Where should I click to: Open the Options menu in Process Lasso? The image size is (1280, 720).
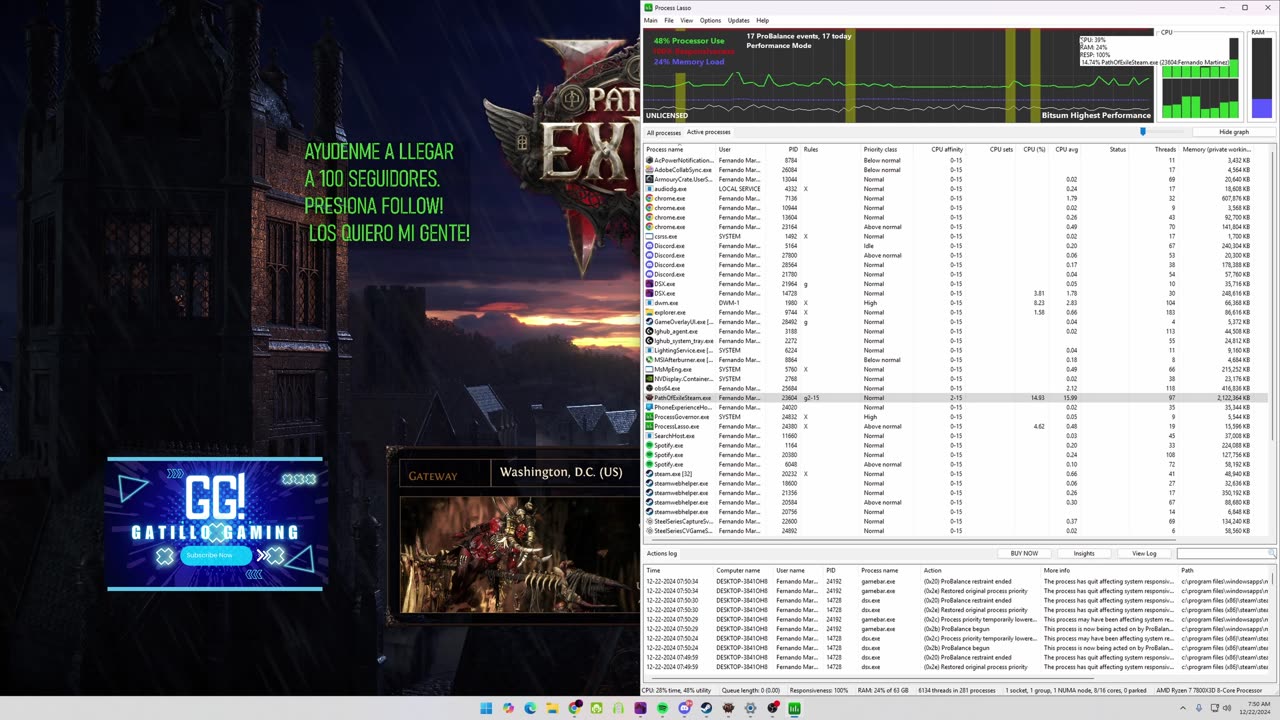(710, 20)
